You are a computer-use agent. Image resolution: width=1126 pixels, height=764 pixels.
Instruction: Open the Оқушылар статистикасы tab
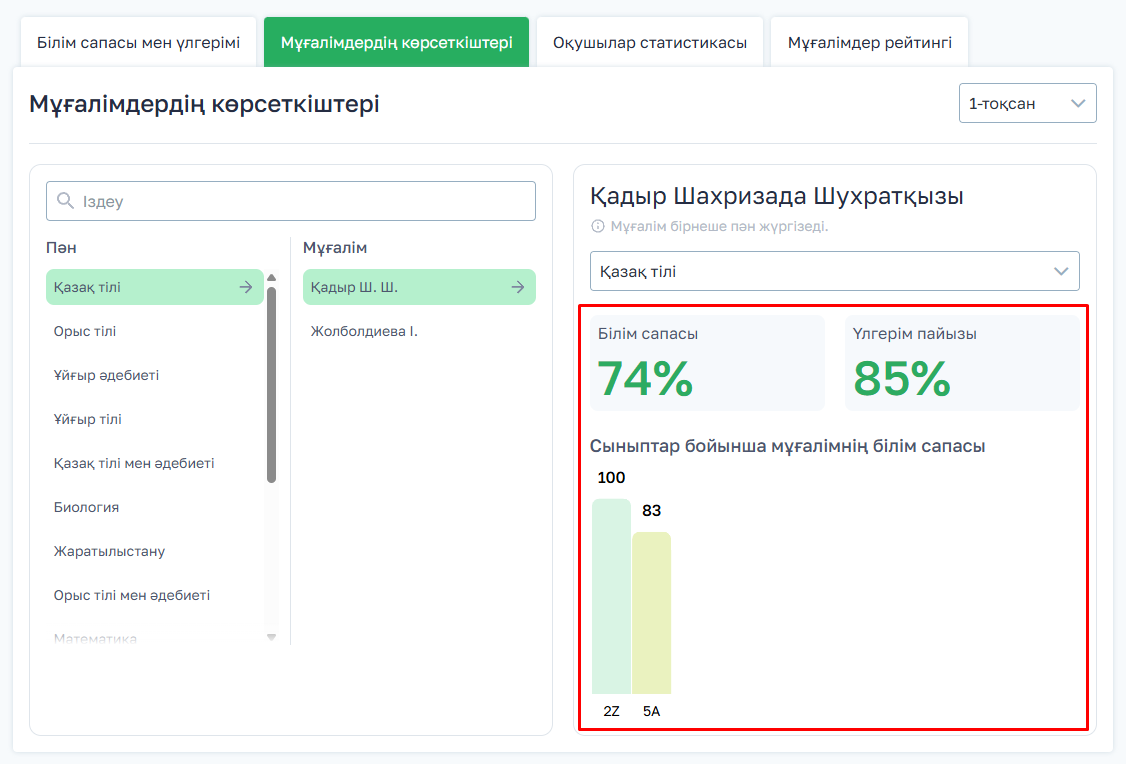click(x=650, y=43)
